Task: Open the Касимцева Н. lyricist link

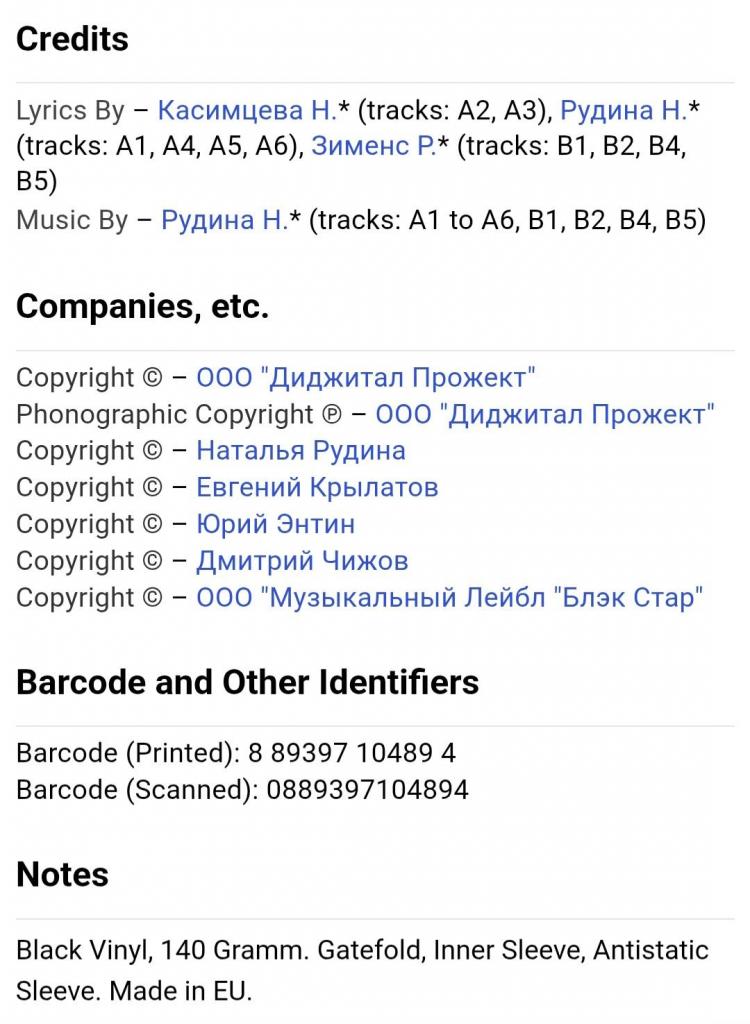Action: (247, 110)
